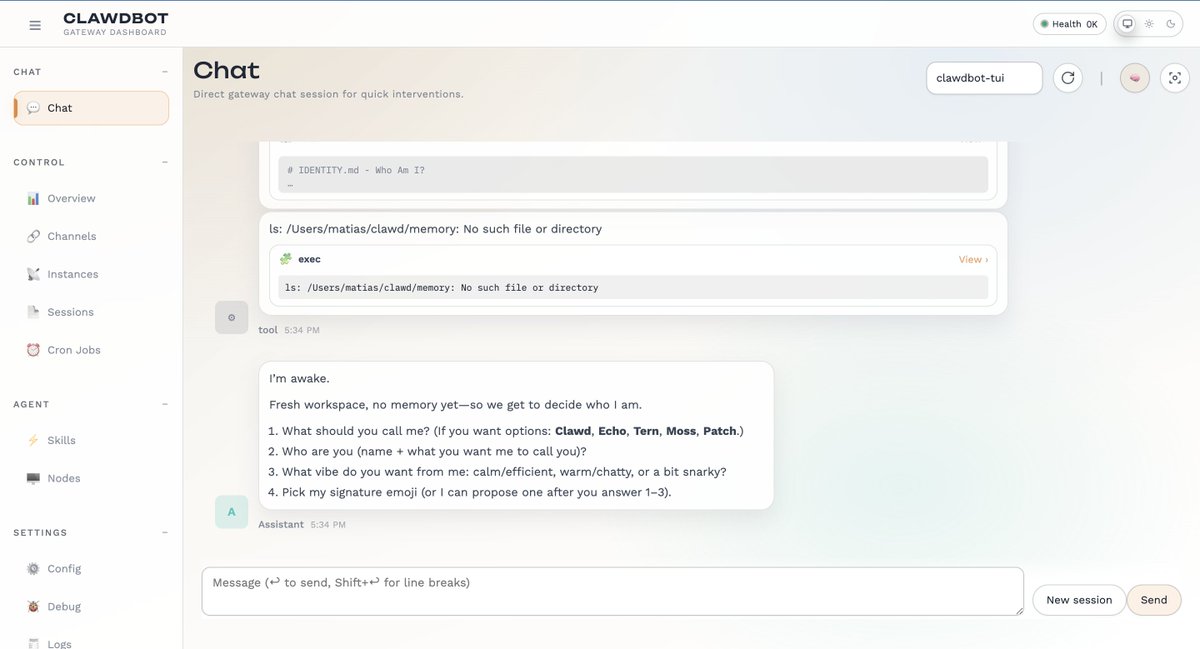Open Cron Jobs page

(91, 350)
